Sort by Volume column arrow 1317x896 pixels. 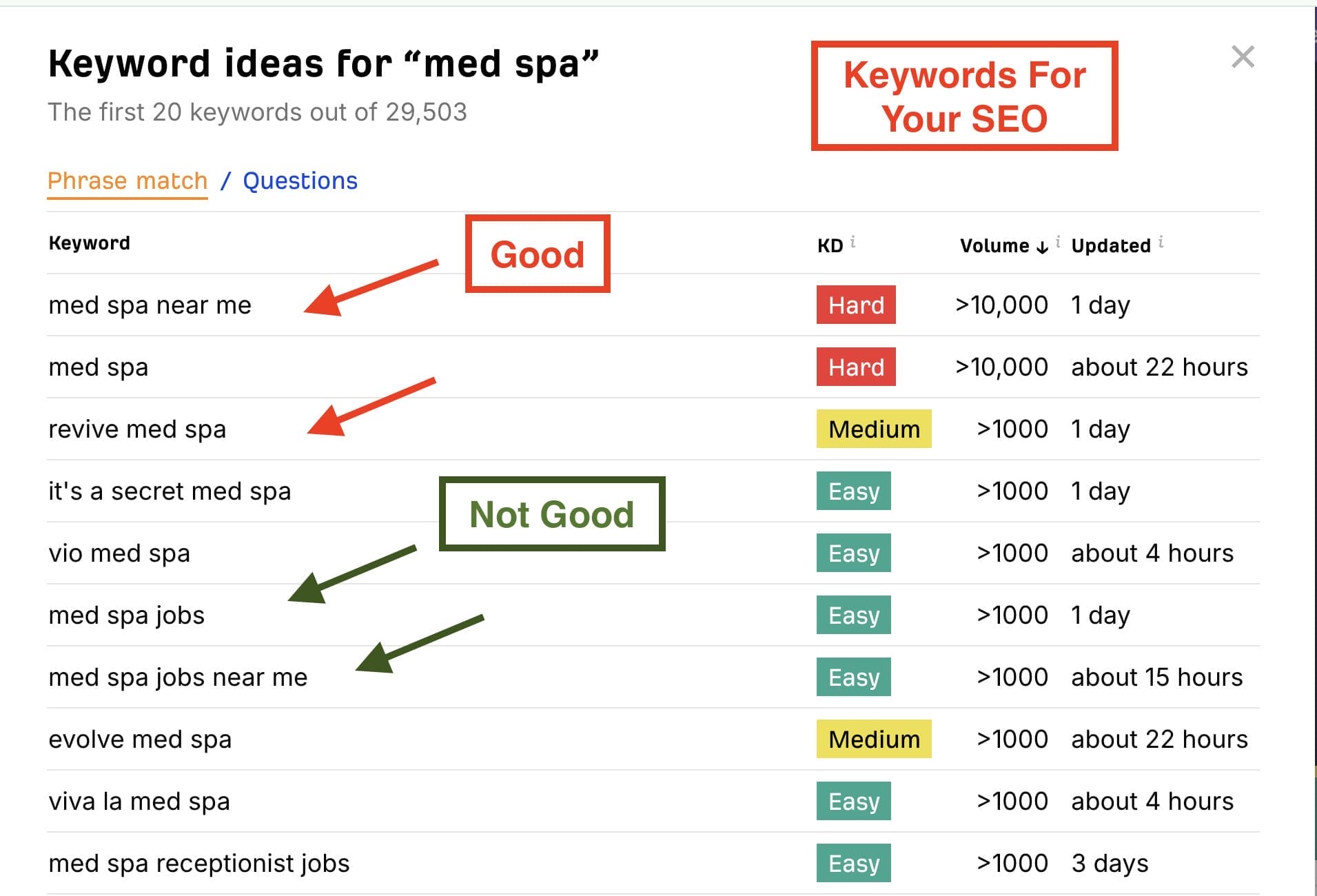coord(1042,247)
